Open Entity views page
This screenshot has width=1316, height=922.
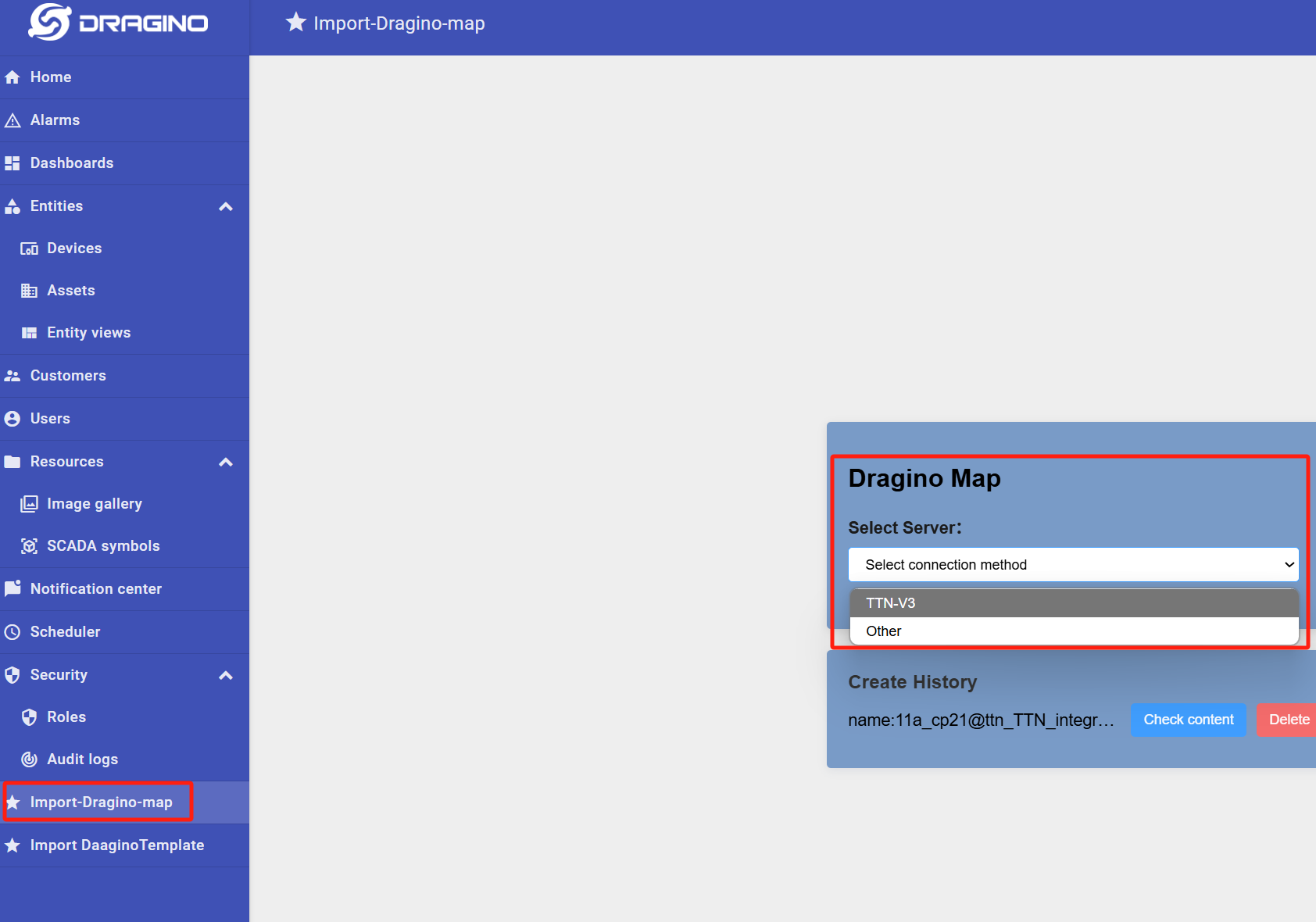[124, 333]
